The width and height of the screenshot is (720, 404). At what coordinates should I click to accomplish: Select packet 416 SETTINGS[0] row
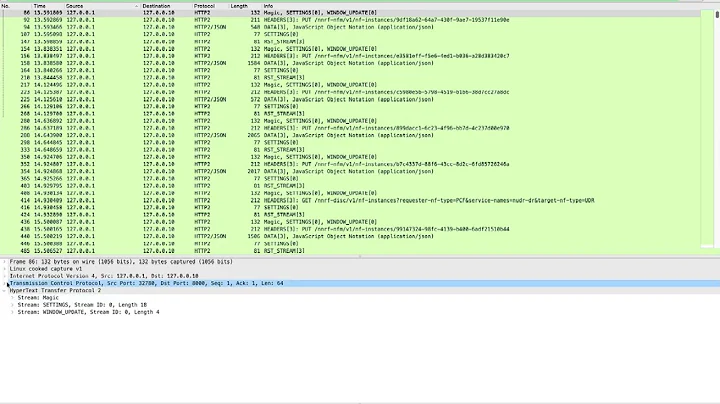350,207
